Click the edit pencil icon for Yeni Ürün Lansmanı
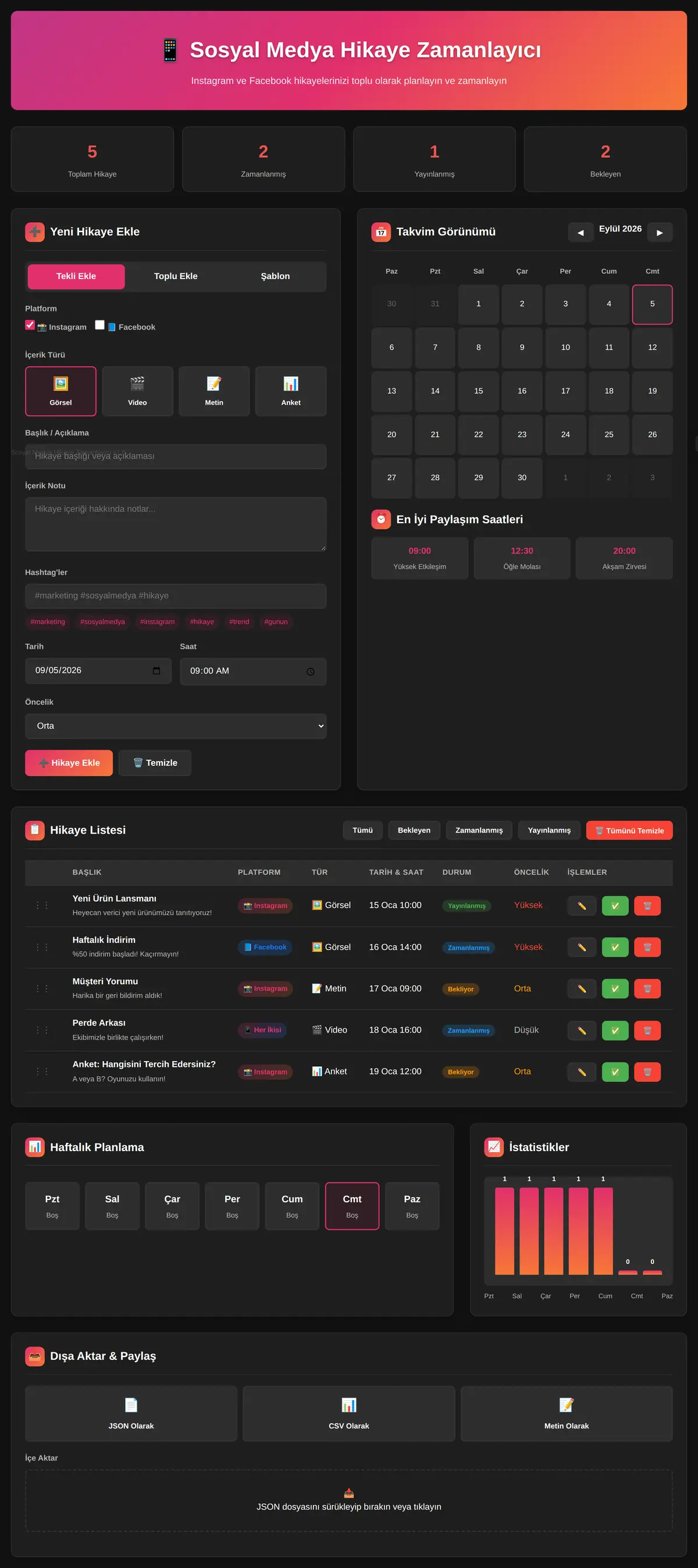698x1568 pixels. tap(582, 906)
